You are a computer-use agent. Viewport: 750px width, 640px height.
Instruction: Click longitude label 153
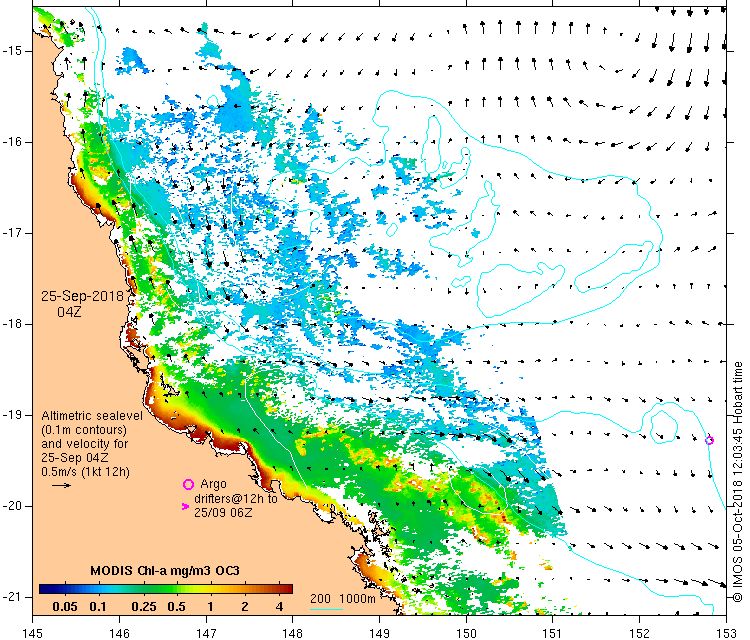tap(726, 634)
